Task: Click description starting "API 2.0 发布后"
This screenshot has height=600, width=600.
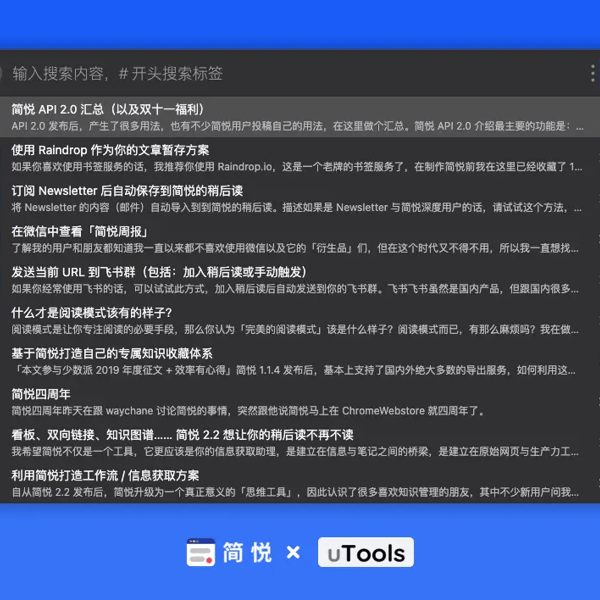Action: pyautogui.click(x=297, y=126)
